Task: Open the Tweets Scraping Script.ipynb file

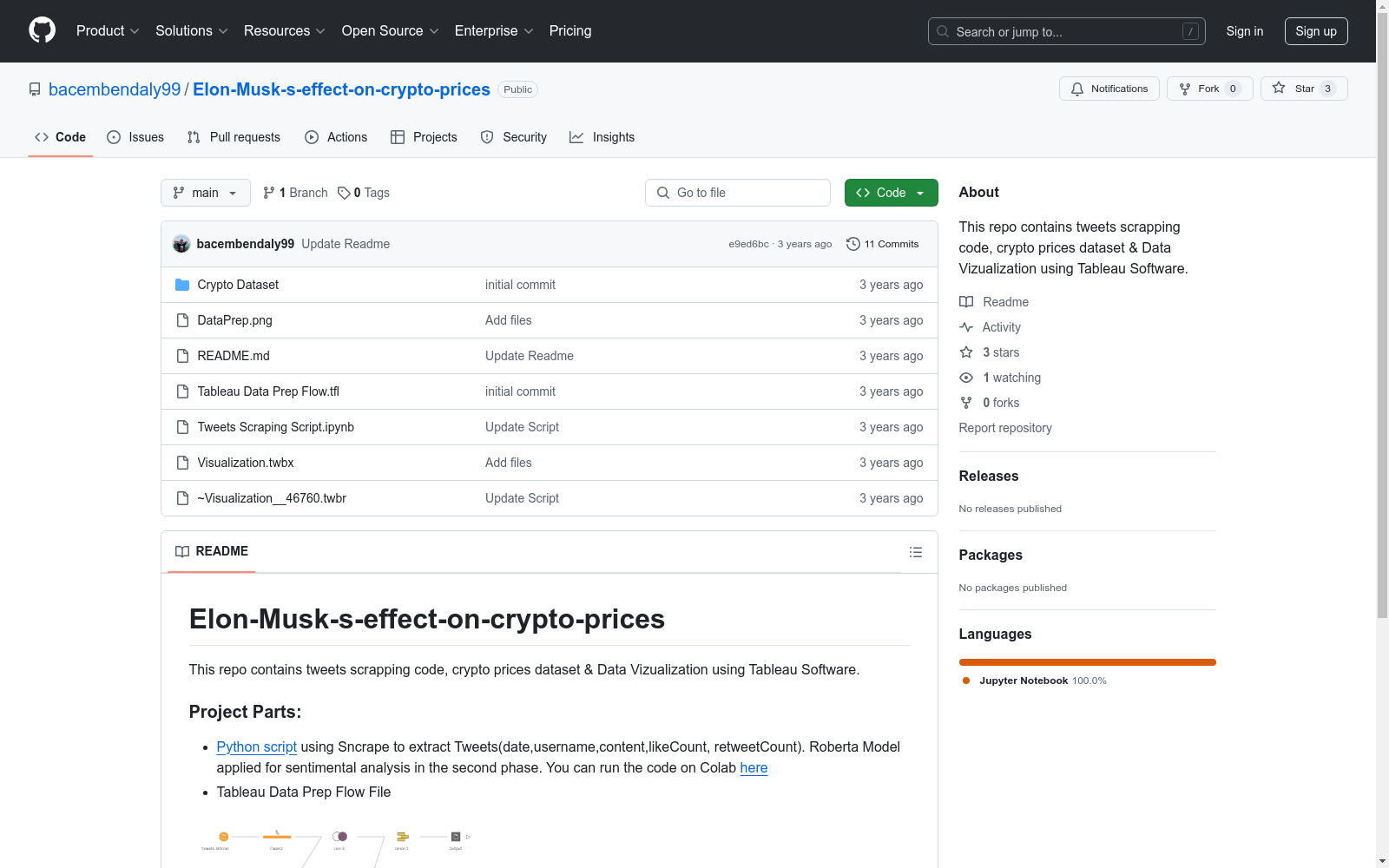Action: (276, 427)
